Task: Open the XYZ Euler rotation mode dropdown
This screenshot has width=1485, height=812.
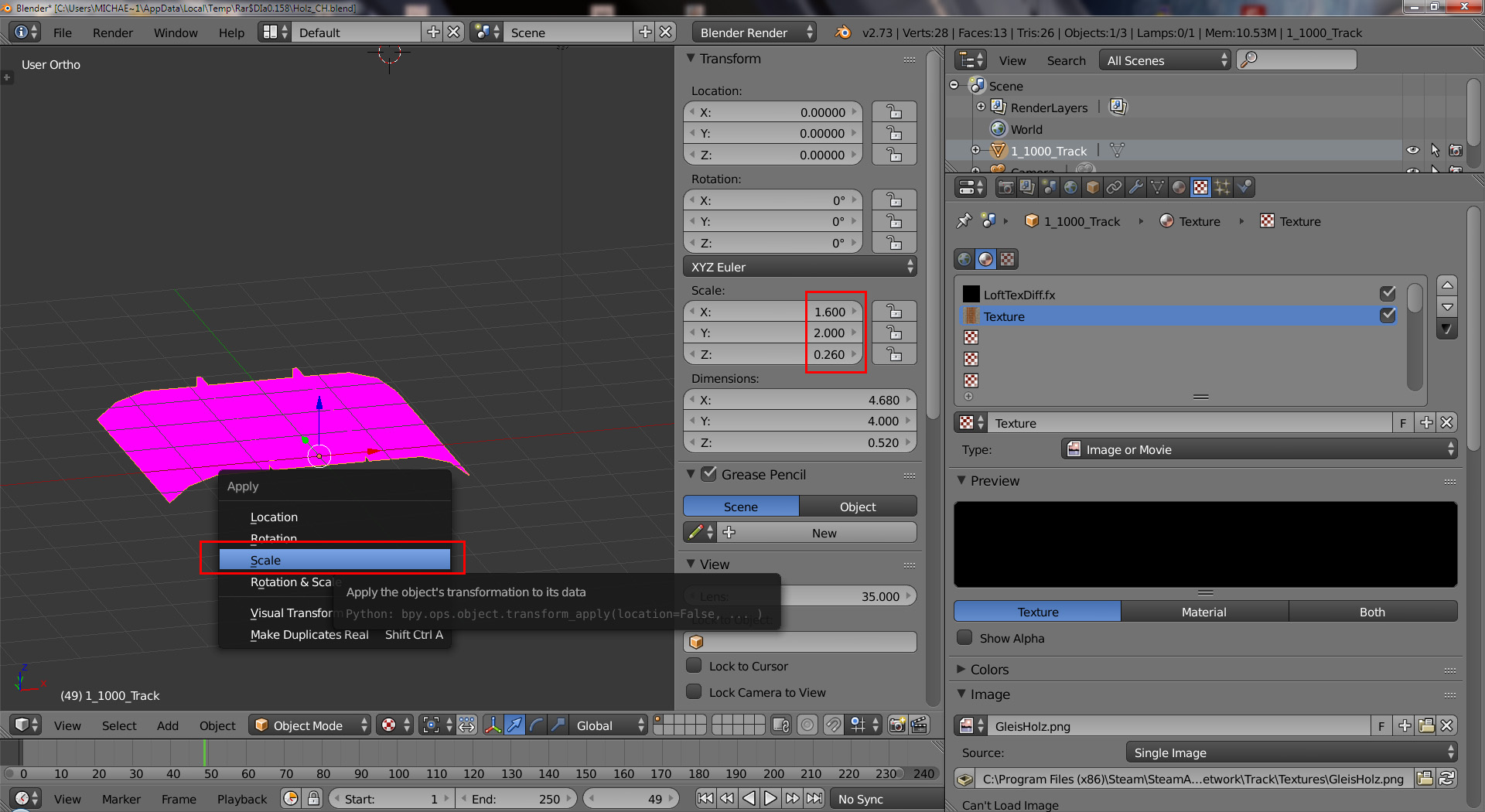Action: (800, 267)
